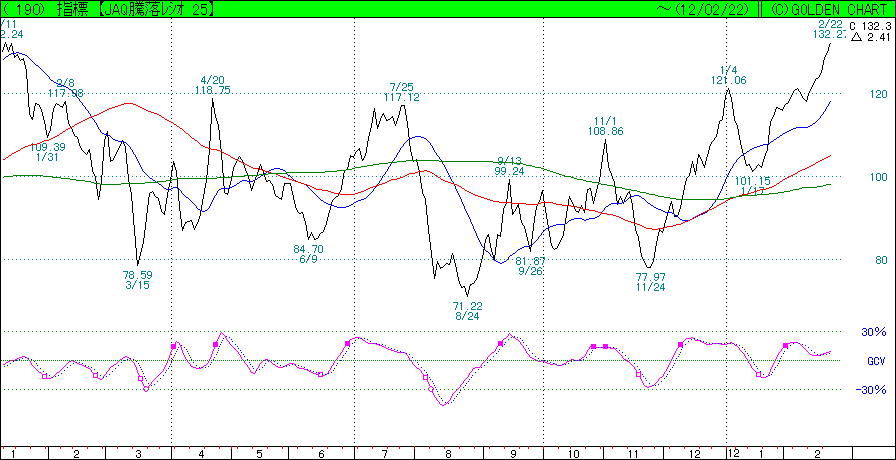Select the 71.22 trough label for 8/24

coord(467,306)
